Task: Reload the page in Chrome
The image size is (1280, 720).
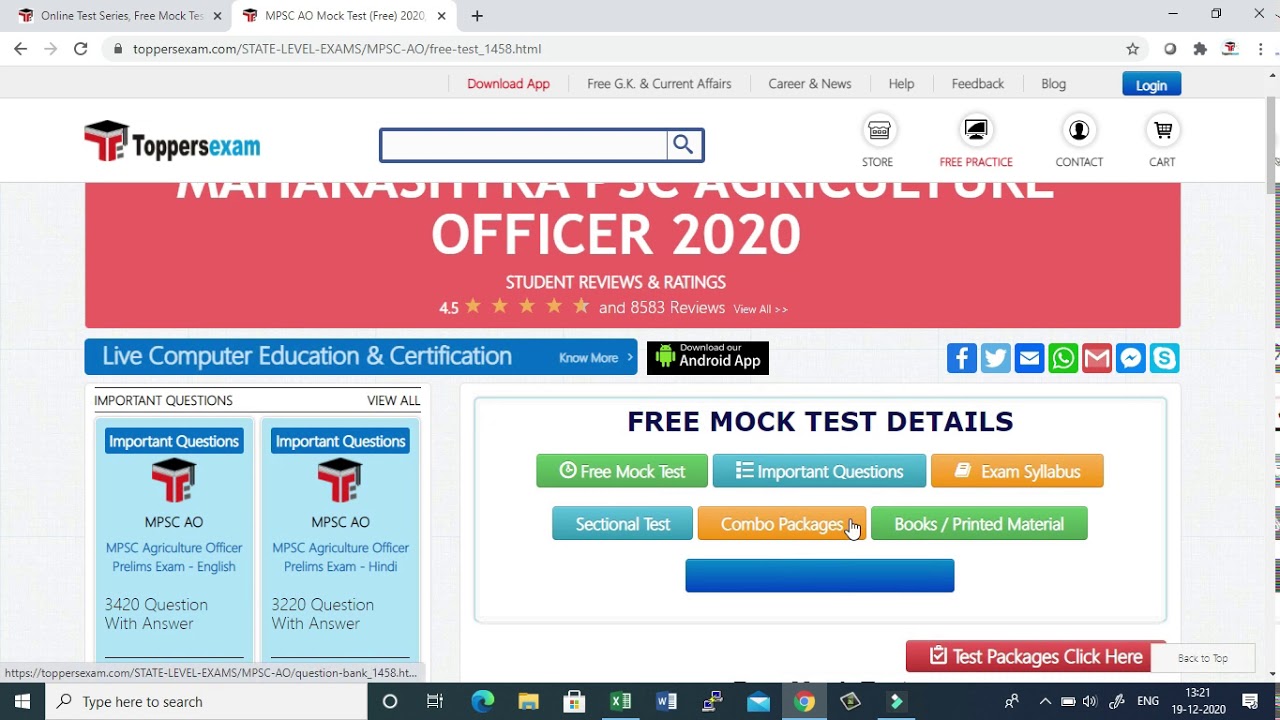Action: click(81, 48)
